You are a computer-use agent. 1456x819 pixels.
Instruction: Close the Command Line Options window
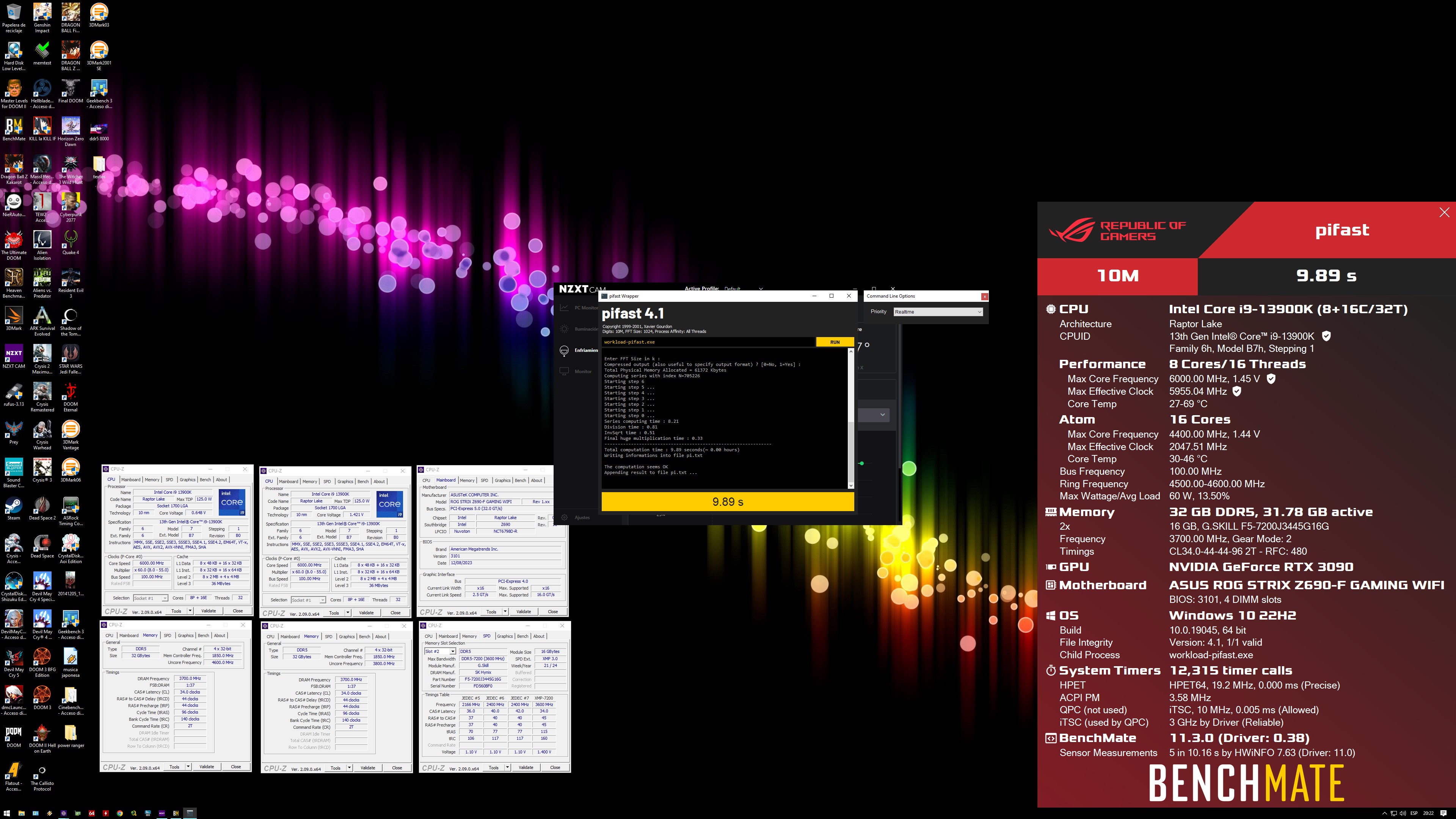(x=985, y=296)
